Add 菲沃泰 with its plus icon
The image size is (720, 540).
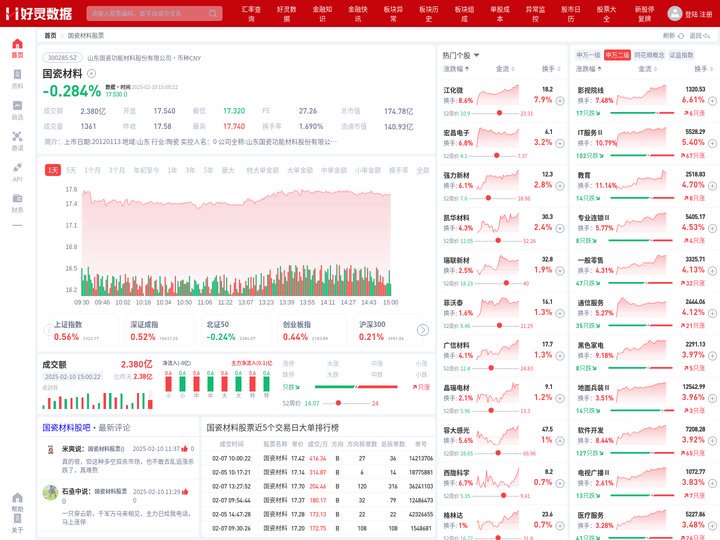[x=560, y=313]
